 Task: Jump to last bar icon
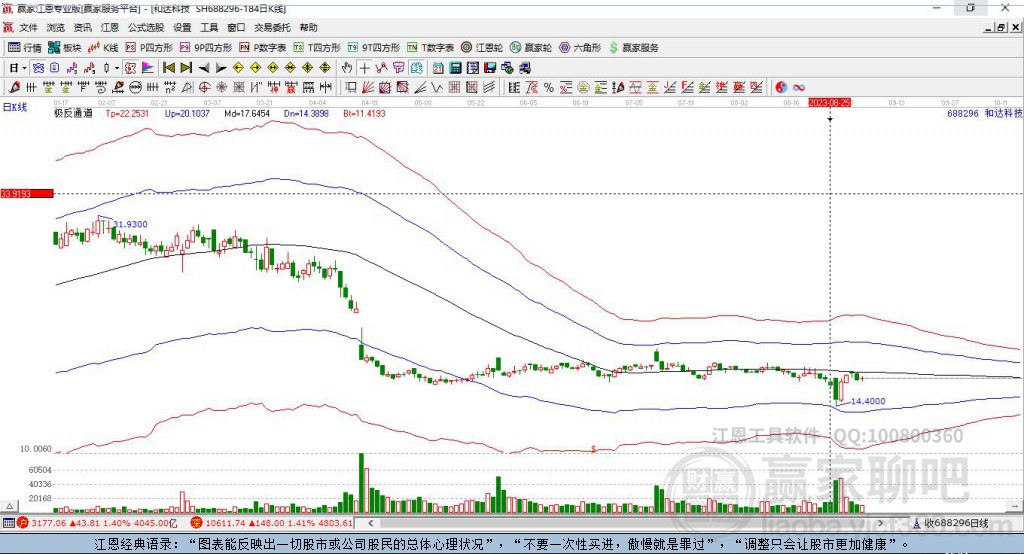pyautogui.click(x=186, y=68)
